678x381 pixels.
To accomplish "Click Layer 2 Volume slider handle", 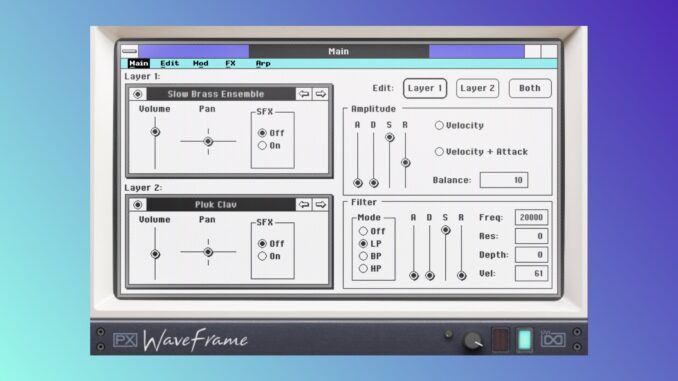I will point(155,254).
